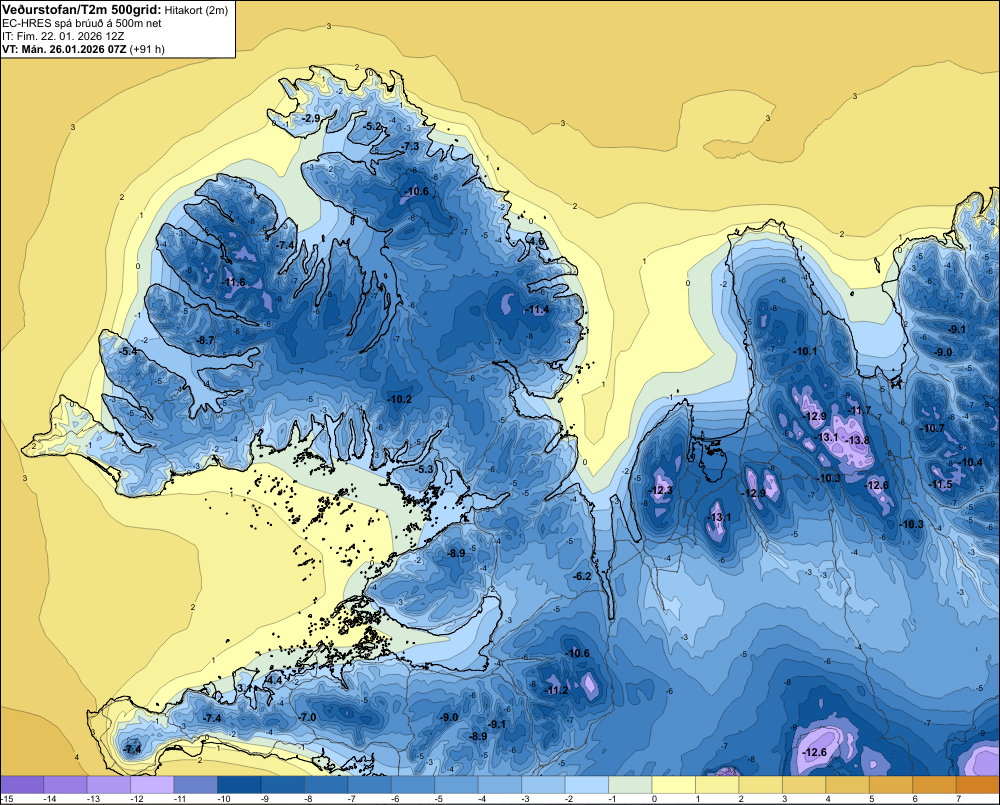Click the -6.2 temperature label
The image size is (1000, 805).
pyautogui.click(x=582, y=576)
